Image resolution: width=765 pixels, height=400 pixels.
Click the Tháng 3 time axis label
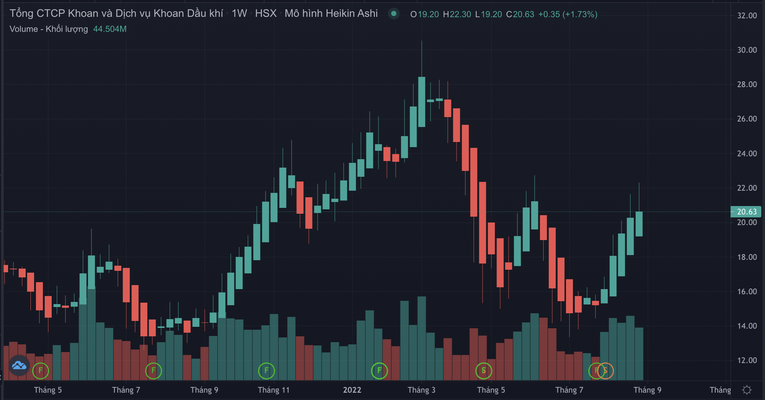pyautogui.click(x=421, y=390)
